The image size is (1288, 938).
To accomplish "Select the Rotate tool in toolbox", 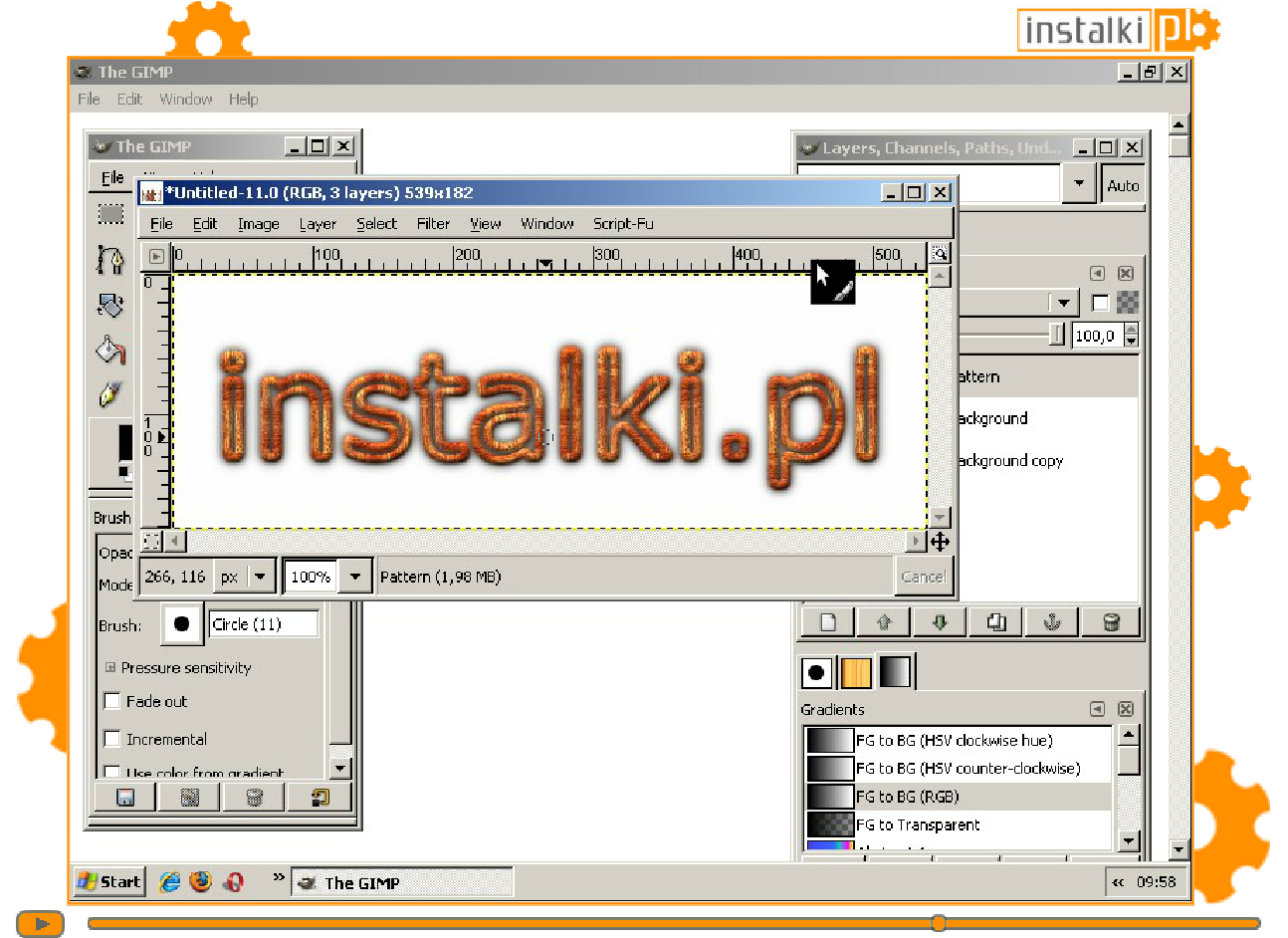I will pyautogui.click(x=110, y=305).
